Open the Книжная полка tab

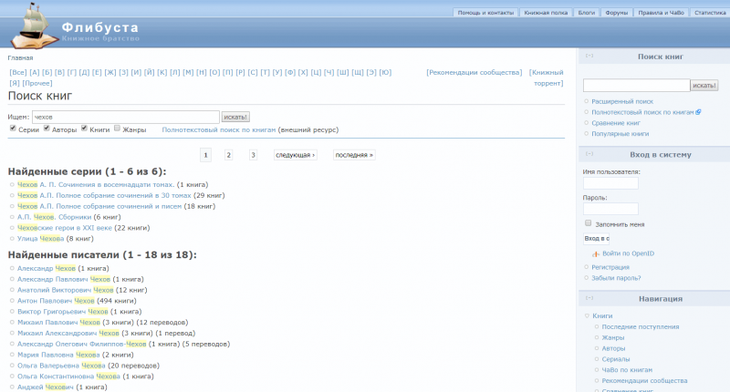tap(546, 13)
